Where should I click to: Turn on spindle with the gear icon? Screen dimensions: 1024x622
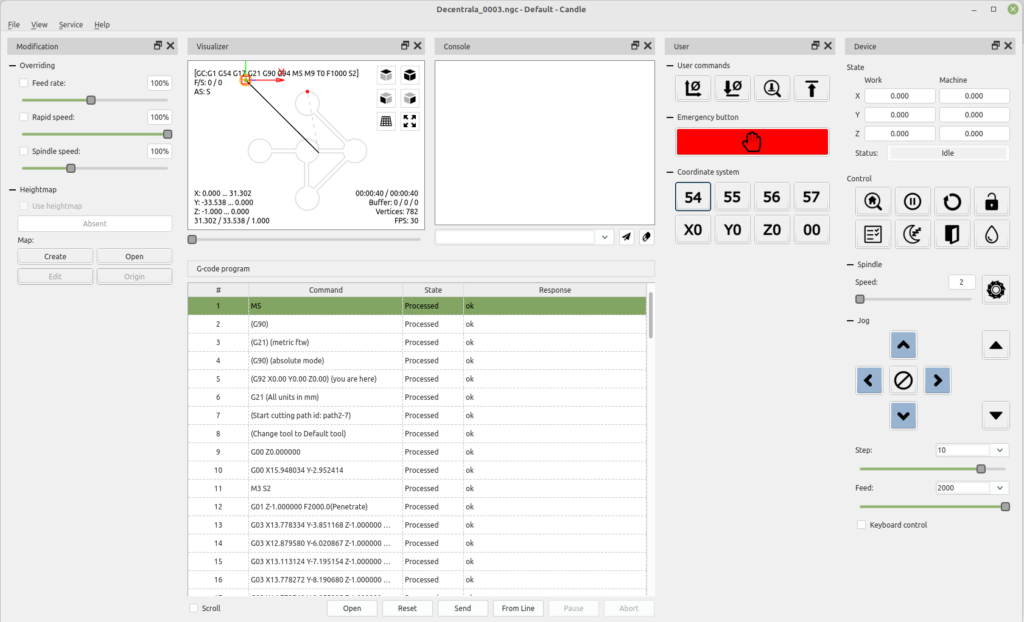click(x=995, y=289)
